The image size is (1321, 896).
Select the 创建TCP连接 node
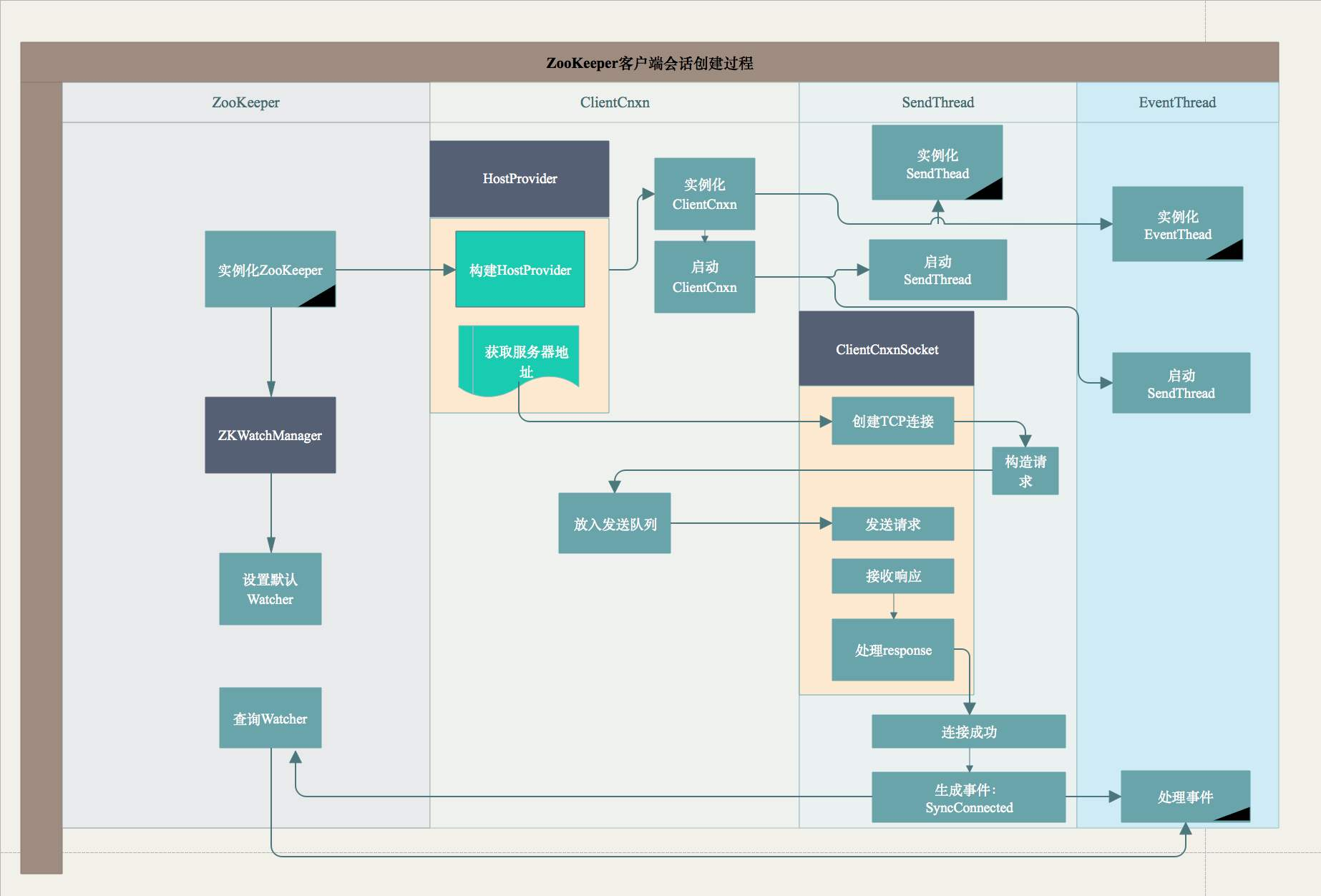point(893,421)
